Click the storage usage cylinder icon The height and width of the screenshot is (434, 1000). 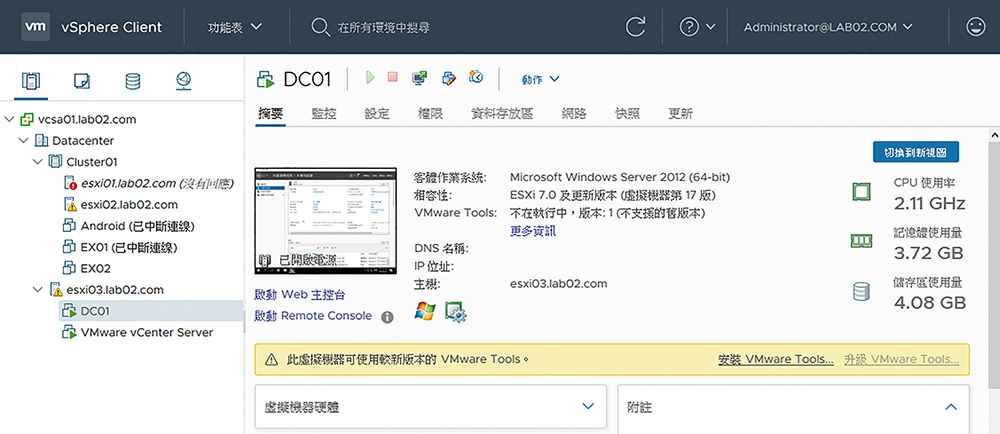tap(861, 292)
